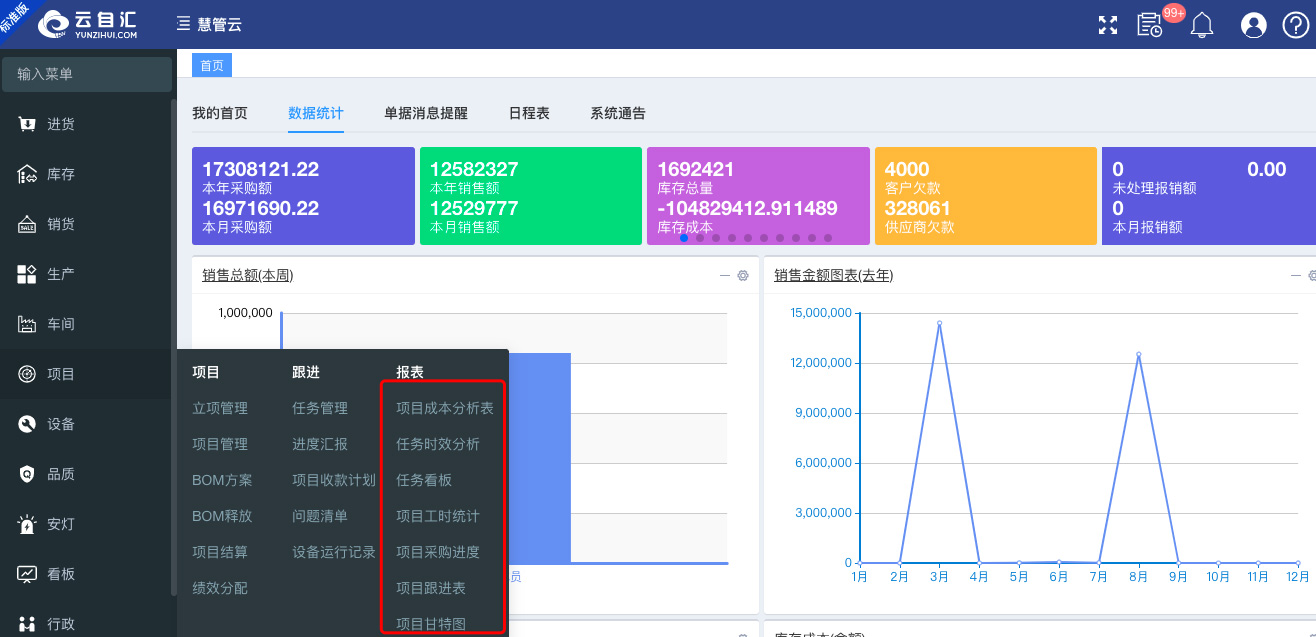Click the 库存 warehouse sidebar icon
Image resolution: width=1316 pixels, height=637 pixels.
(28, 174)
